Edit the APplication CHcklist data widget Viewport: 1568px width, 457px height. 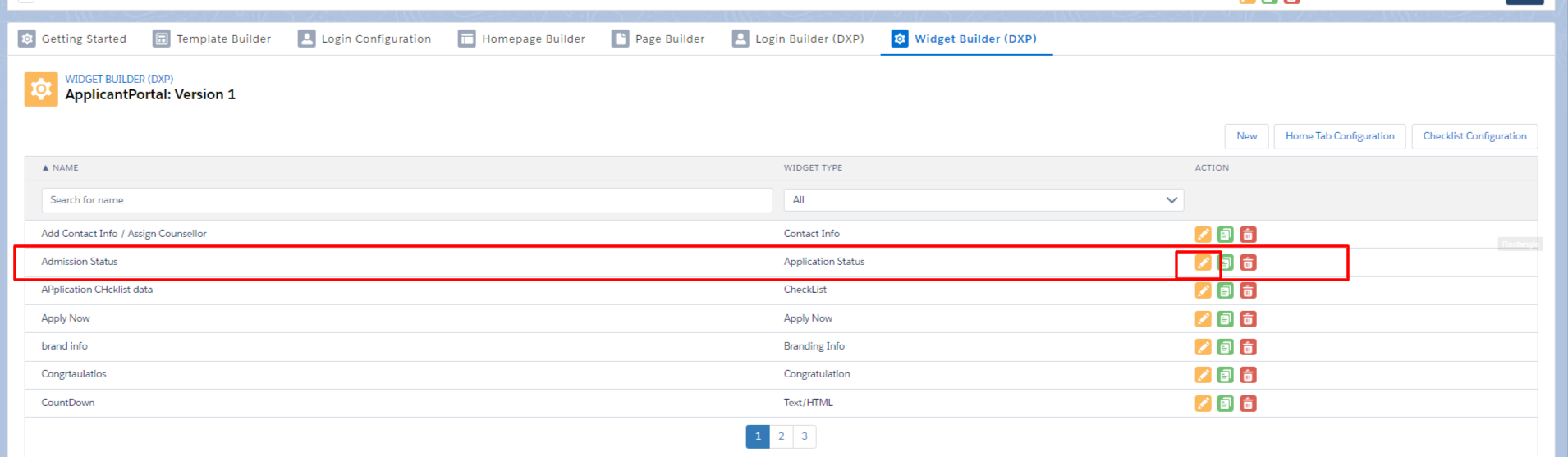point(1203,290)
